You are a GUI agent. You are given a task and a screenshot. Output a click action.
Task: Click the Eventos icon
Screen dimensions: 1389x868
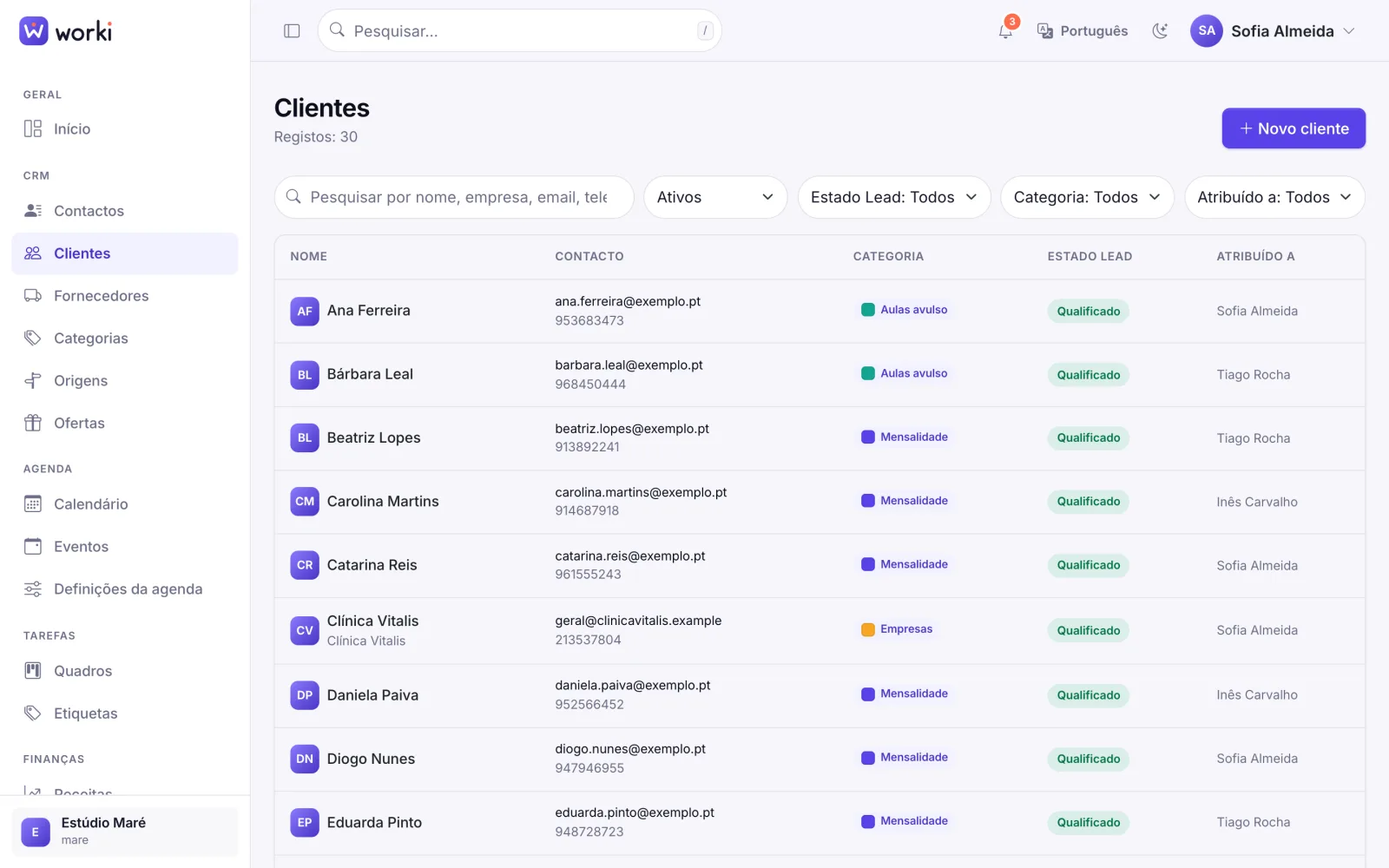33,546
